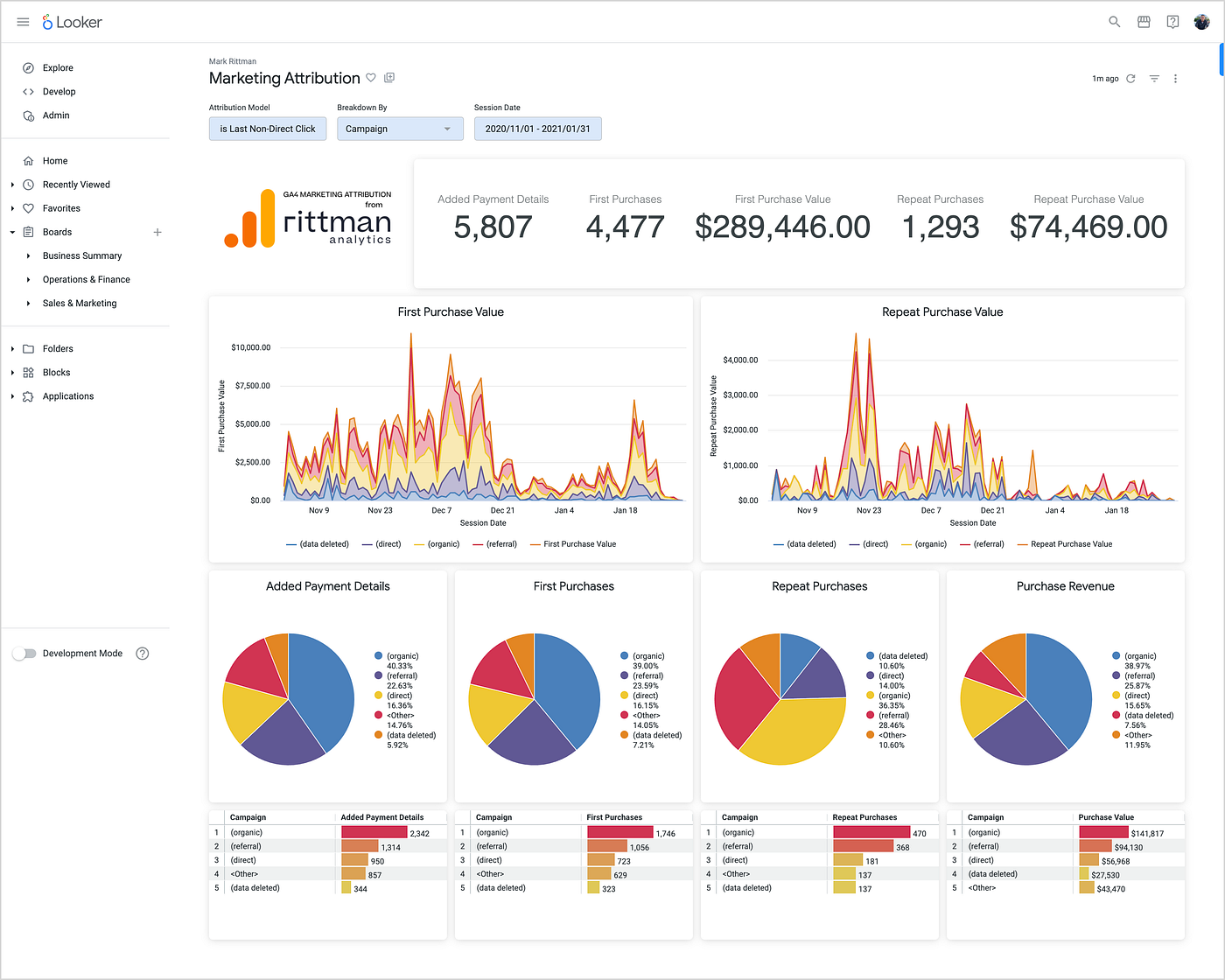
Task: Sort by Added Payment Details column header
Action: (382, 817)
